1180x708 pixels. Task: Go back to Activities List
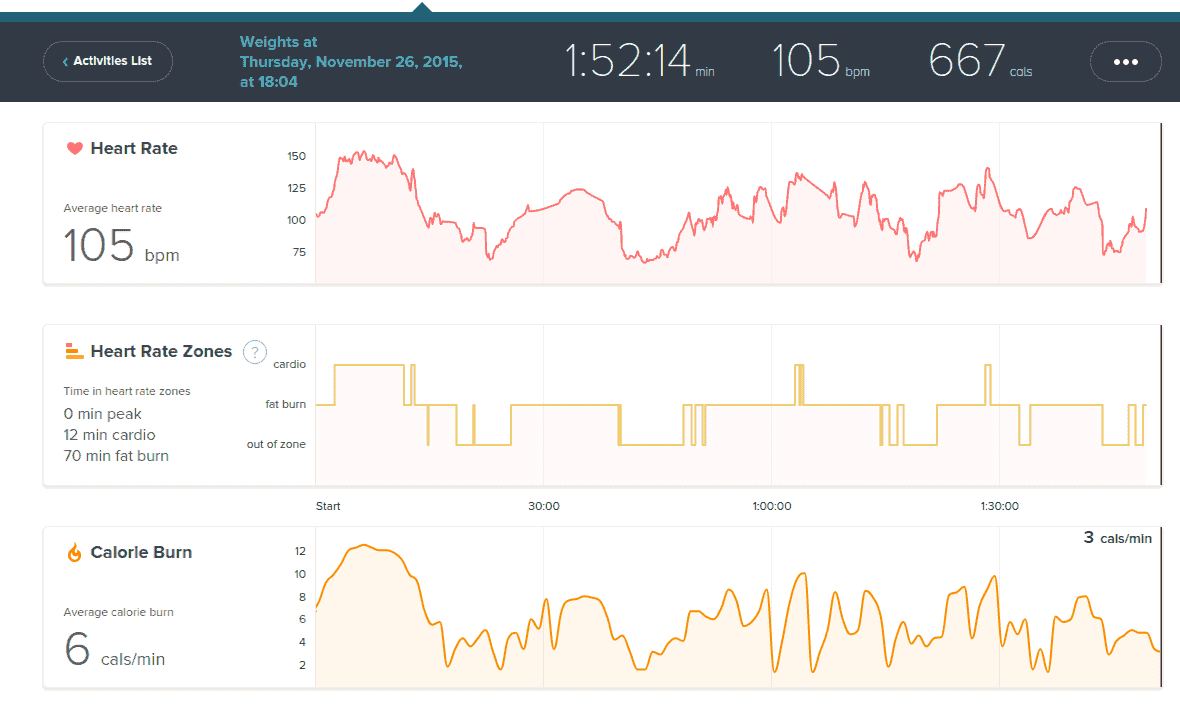coord(108,61)
